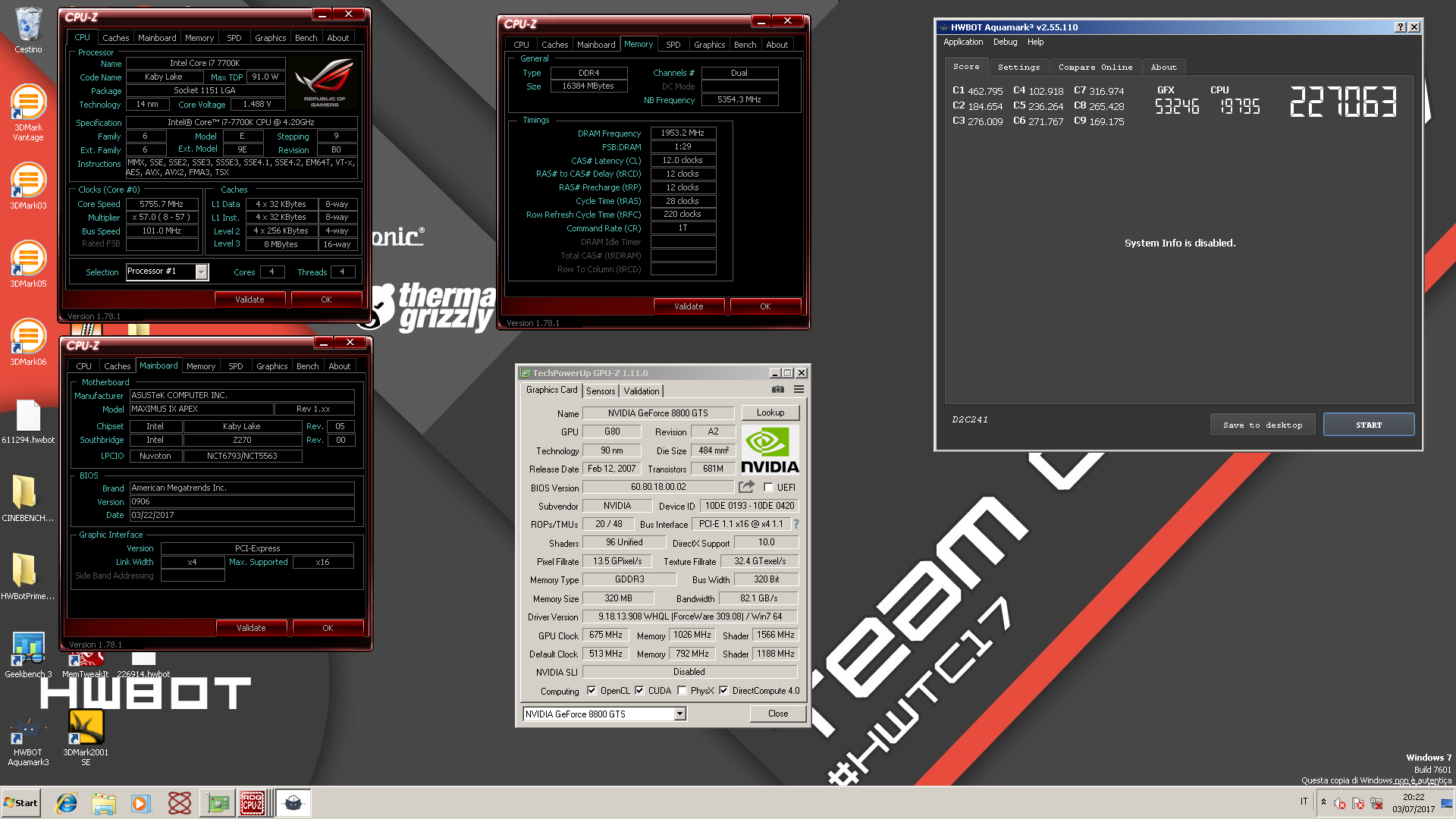Click the Windows Start button
The image size is (1456, 819).
(21, 803)
